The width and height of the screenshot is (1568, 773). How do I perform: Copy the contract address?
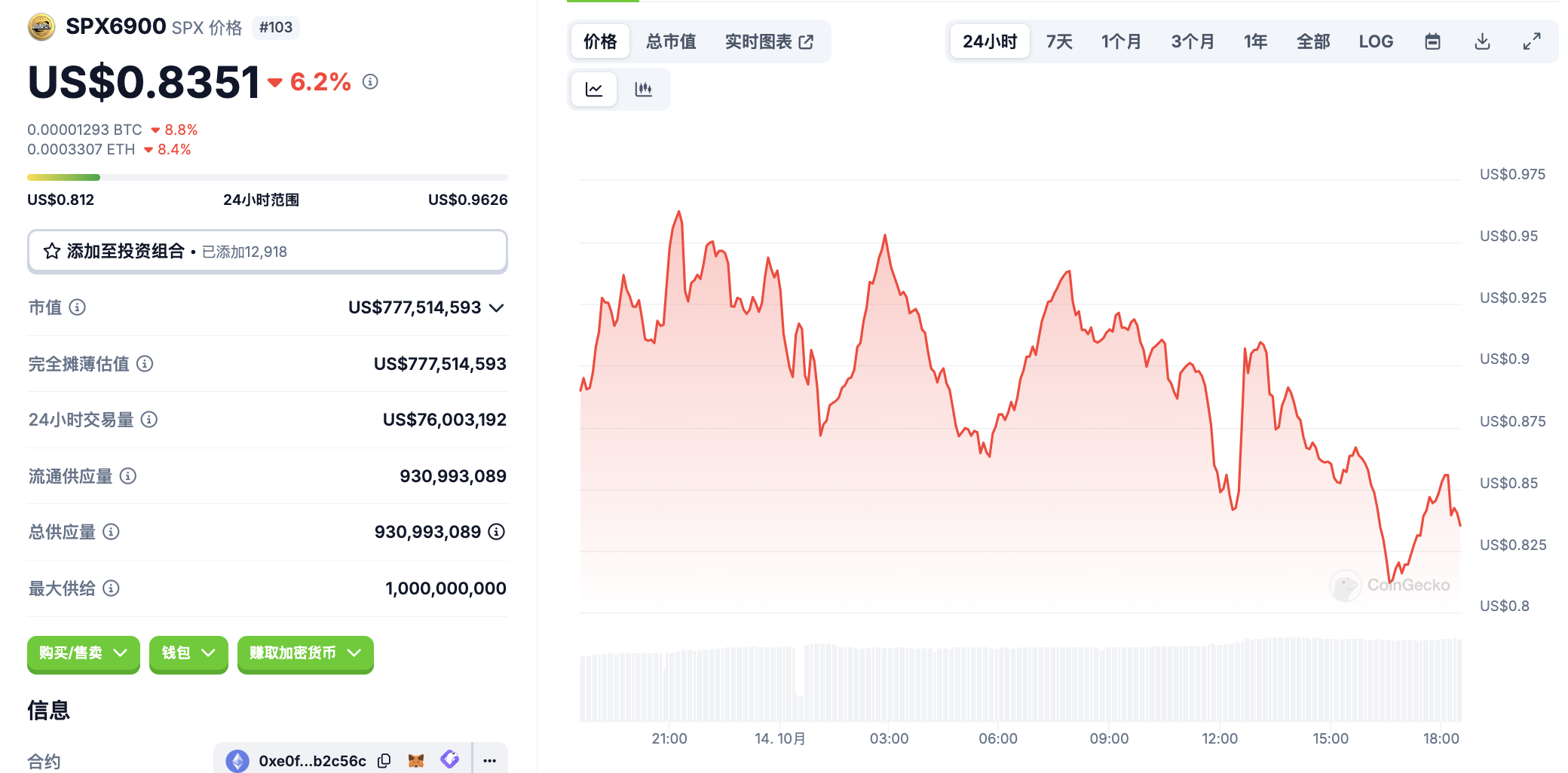pyautogui.click(x=384, y=761)
